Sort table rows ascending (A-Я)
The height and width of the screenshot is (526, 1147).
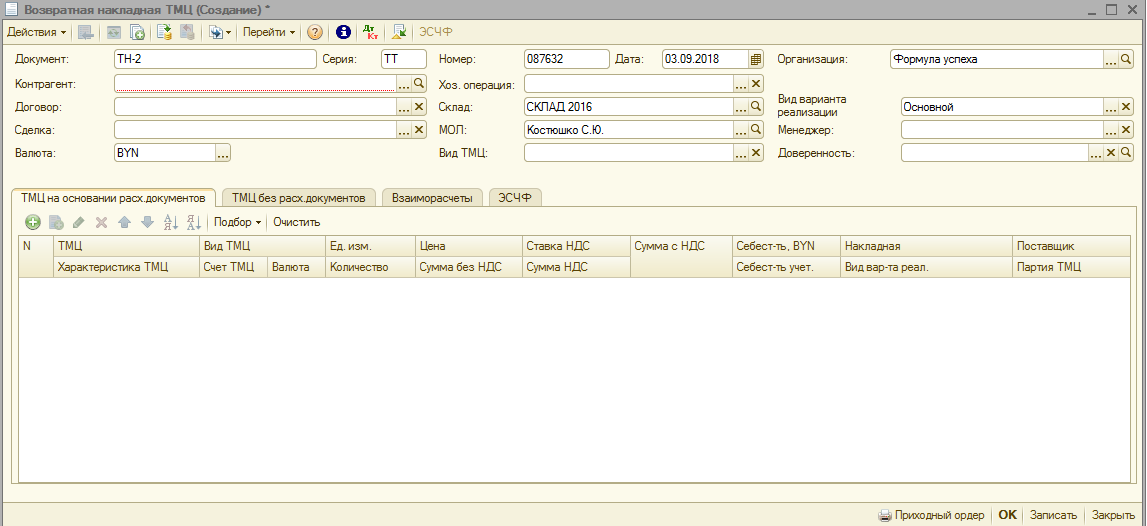(x=170, y=222)
